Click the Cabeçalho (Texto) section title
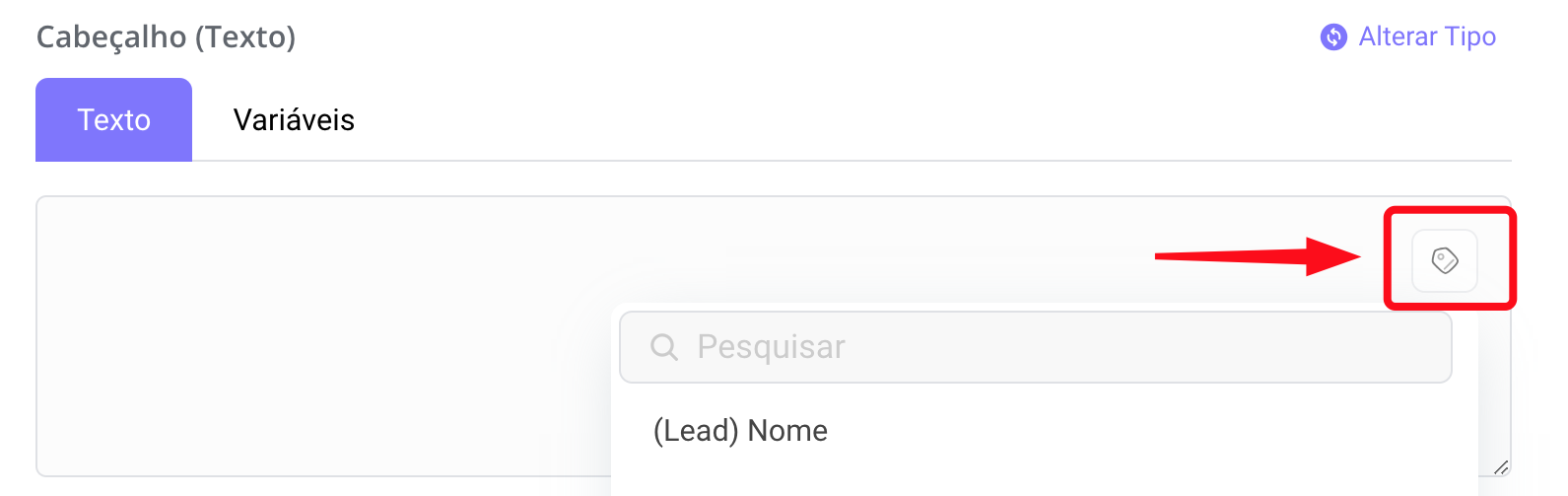1568x496 pixels. coord(166,37)
